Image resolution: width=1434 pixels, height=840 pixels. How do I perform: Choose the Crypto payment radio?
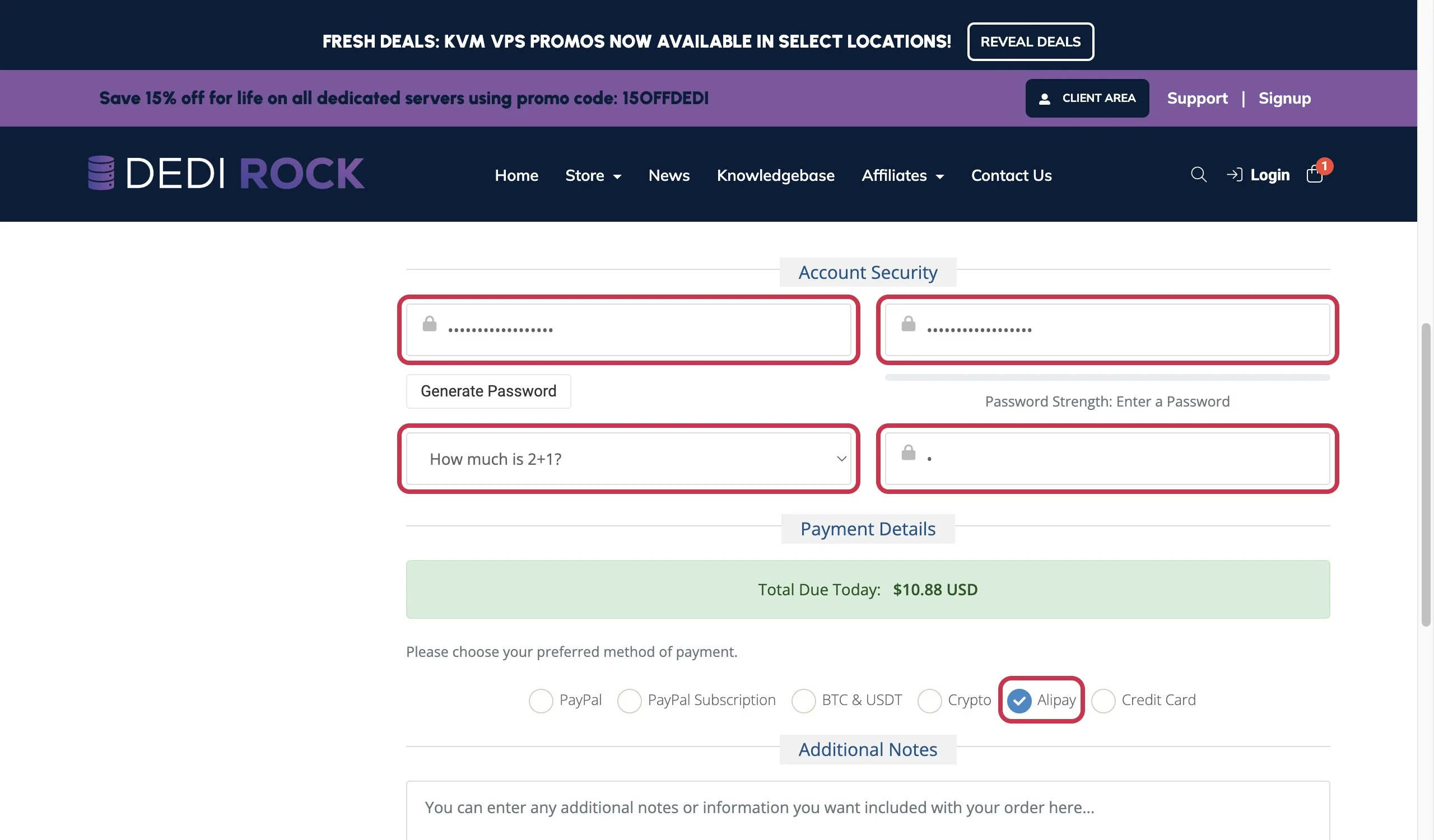point(929,701)
